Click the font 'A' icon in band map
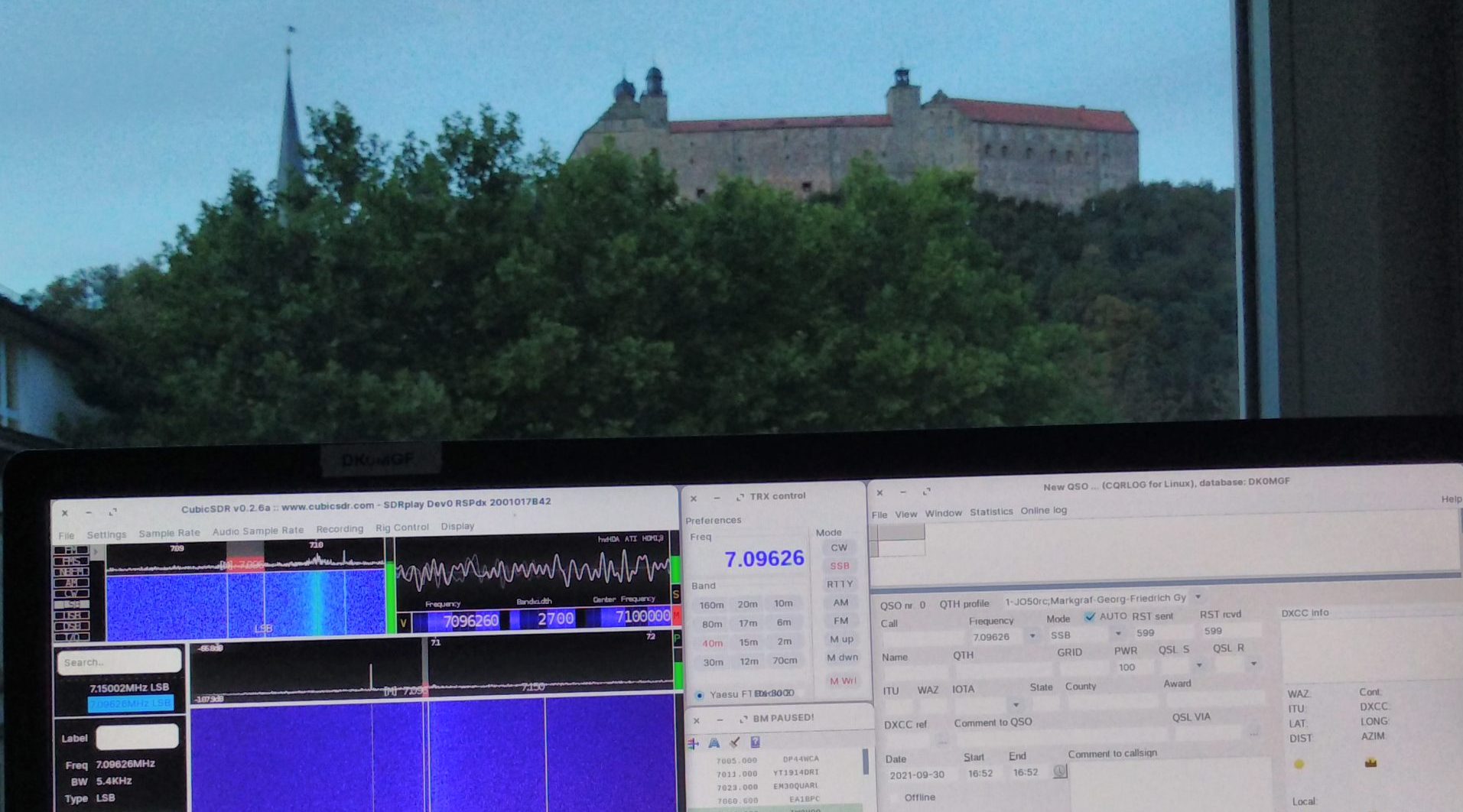 pyautogui.click(x=714, y=742)
